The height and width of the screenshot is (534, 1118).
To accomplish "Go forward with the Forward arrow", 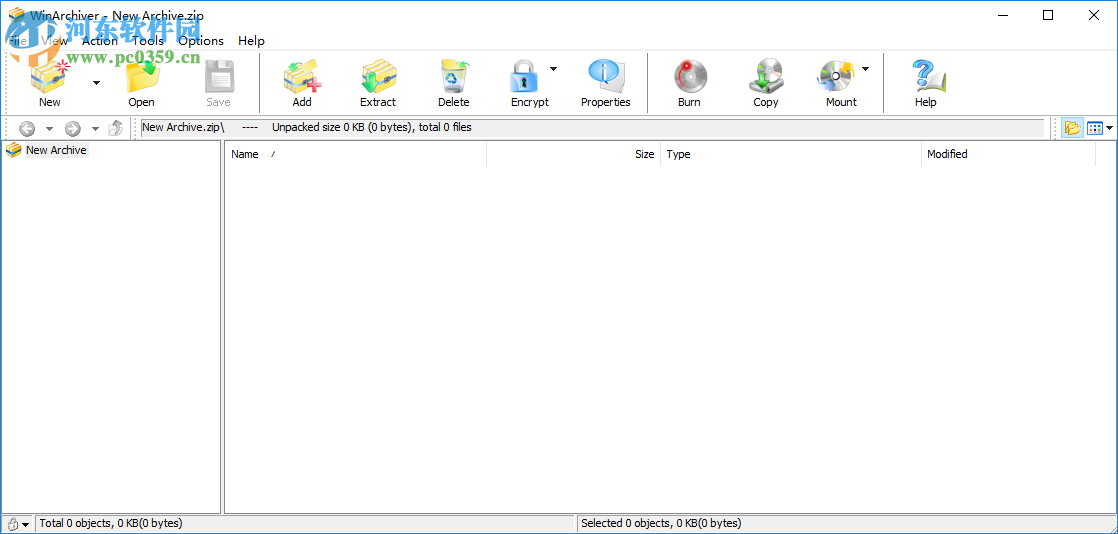I will (73, 128).
